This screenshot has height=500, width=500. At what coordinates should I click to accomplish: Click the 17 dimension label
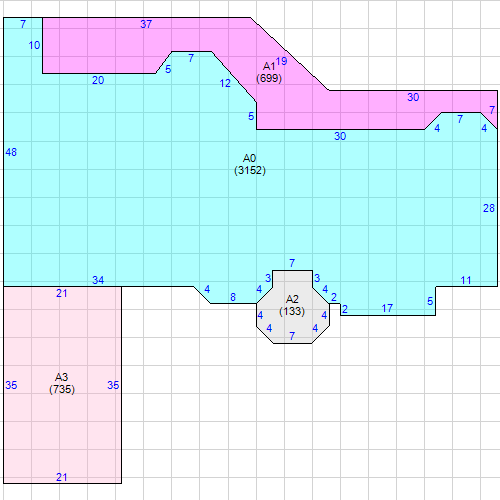pos(387,308)
